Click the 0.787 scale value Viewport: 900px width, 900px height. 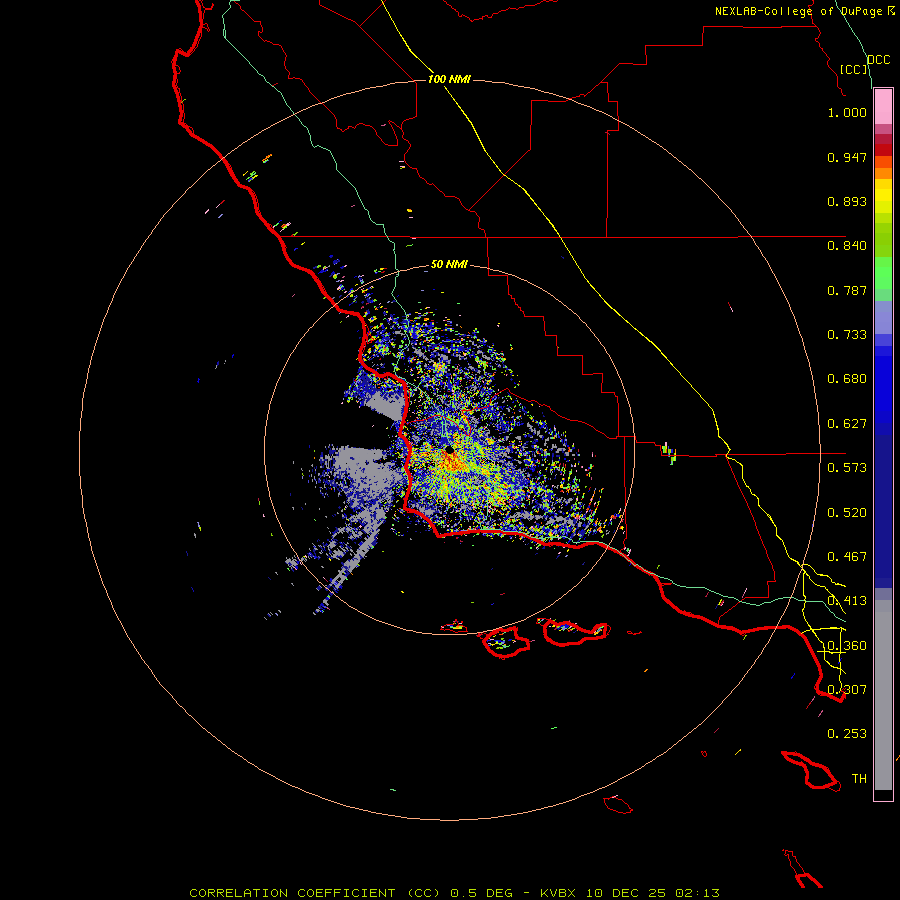pyautogui.click(x=847, y=290)
